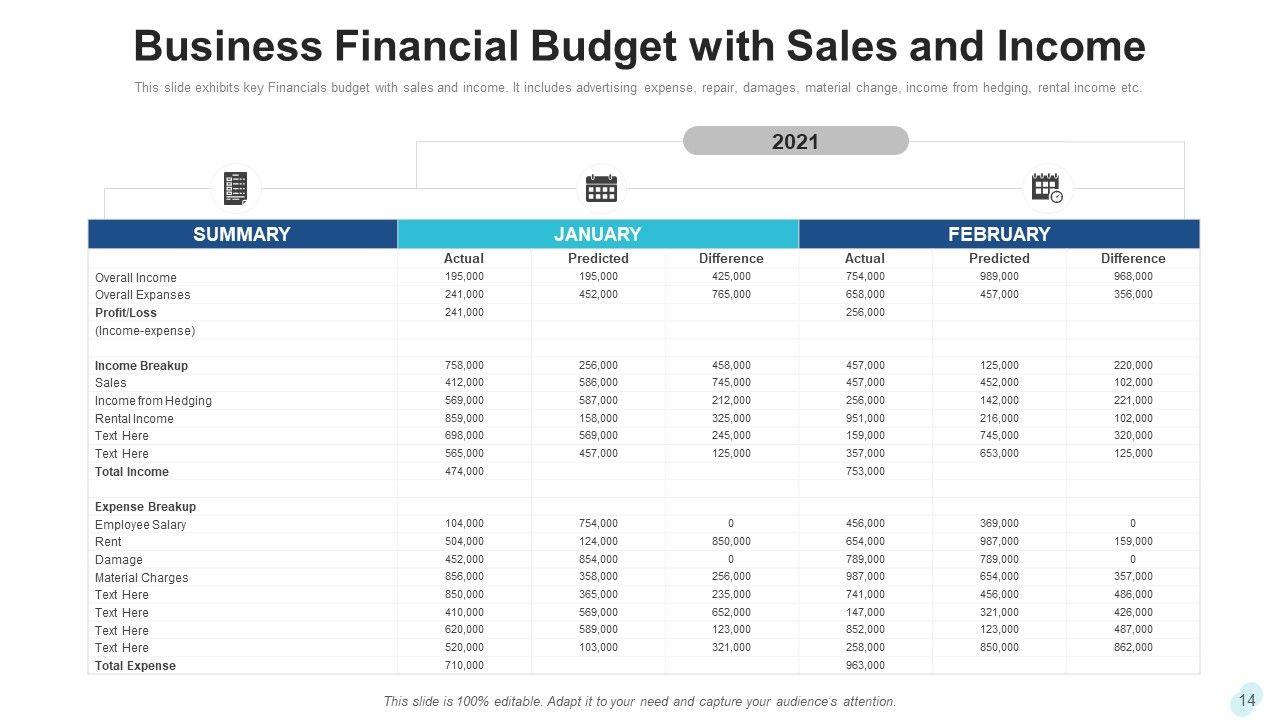This screenshot has width=1280, height=720.
Task: Select the 2021 year label pill
Action: tap(795, 142)
